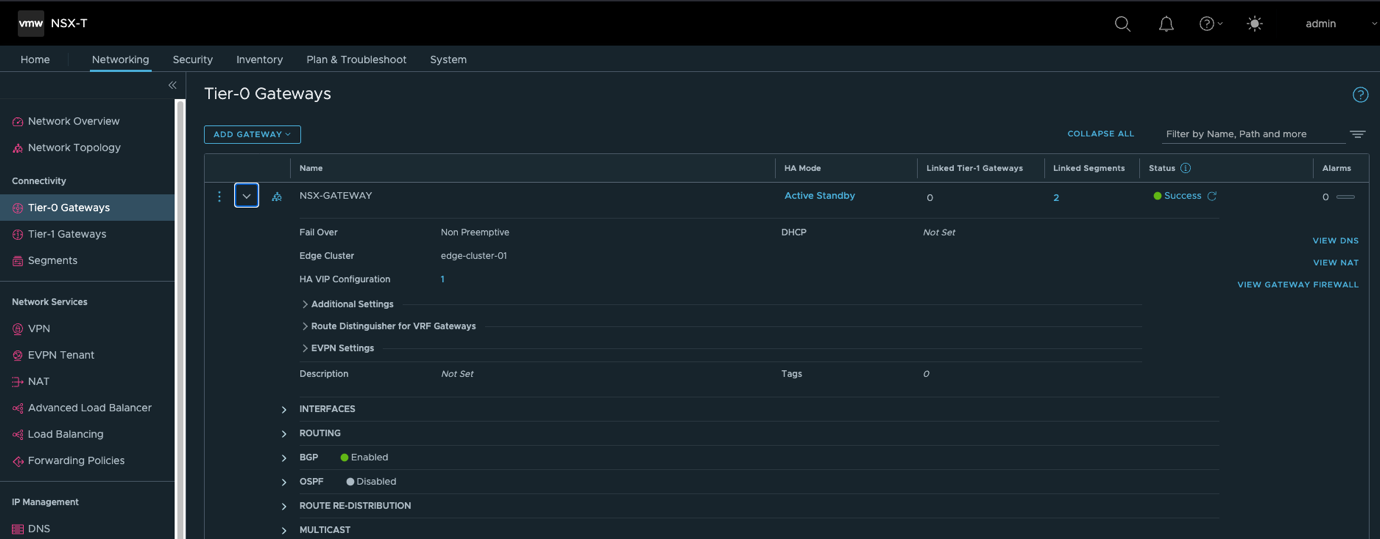
Task: Click the alarms severity bar for NSX-GATEWAY
Action: [1346, 197]
